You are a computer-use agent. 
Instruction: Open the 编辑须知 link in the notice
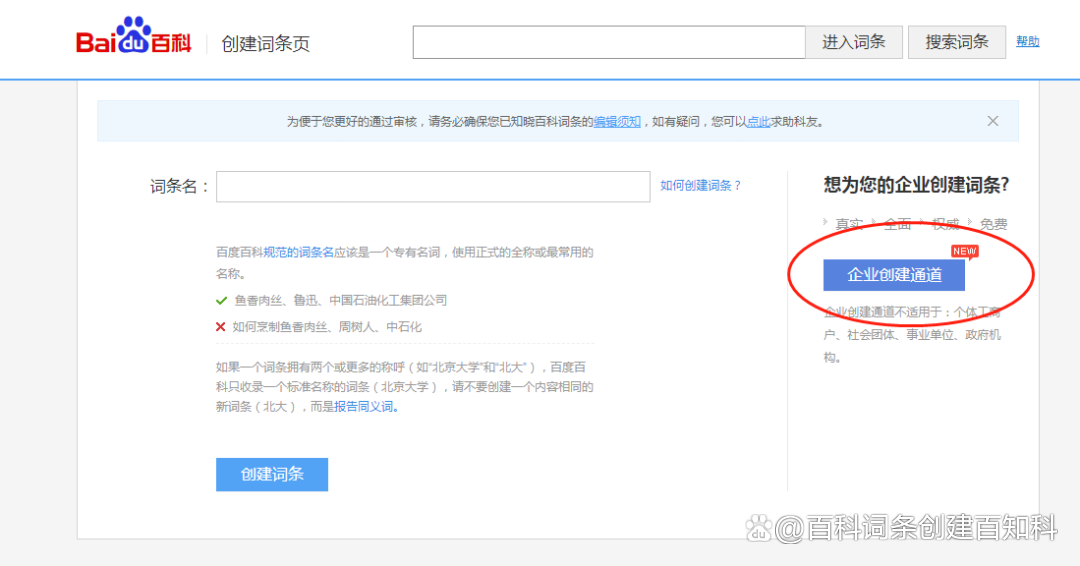(x=617, y=122)
